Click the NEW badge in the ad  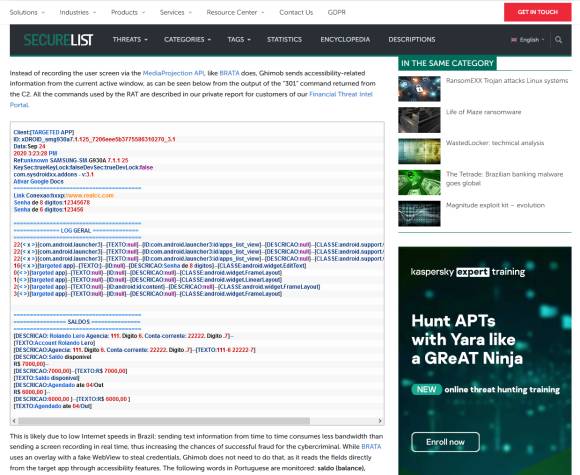tap(426, 389)
